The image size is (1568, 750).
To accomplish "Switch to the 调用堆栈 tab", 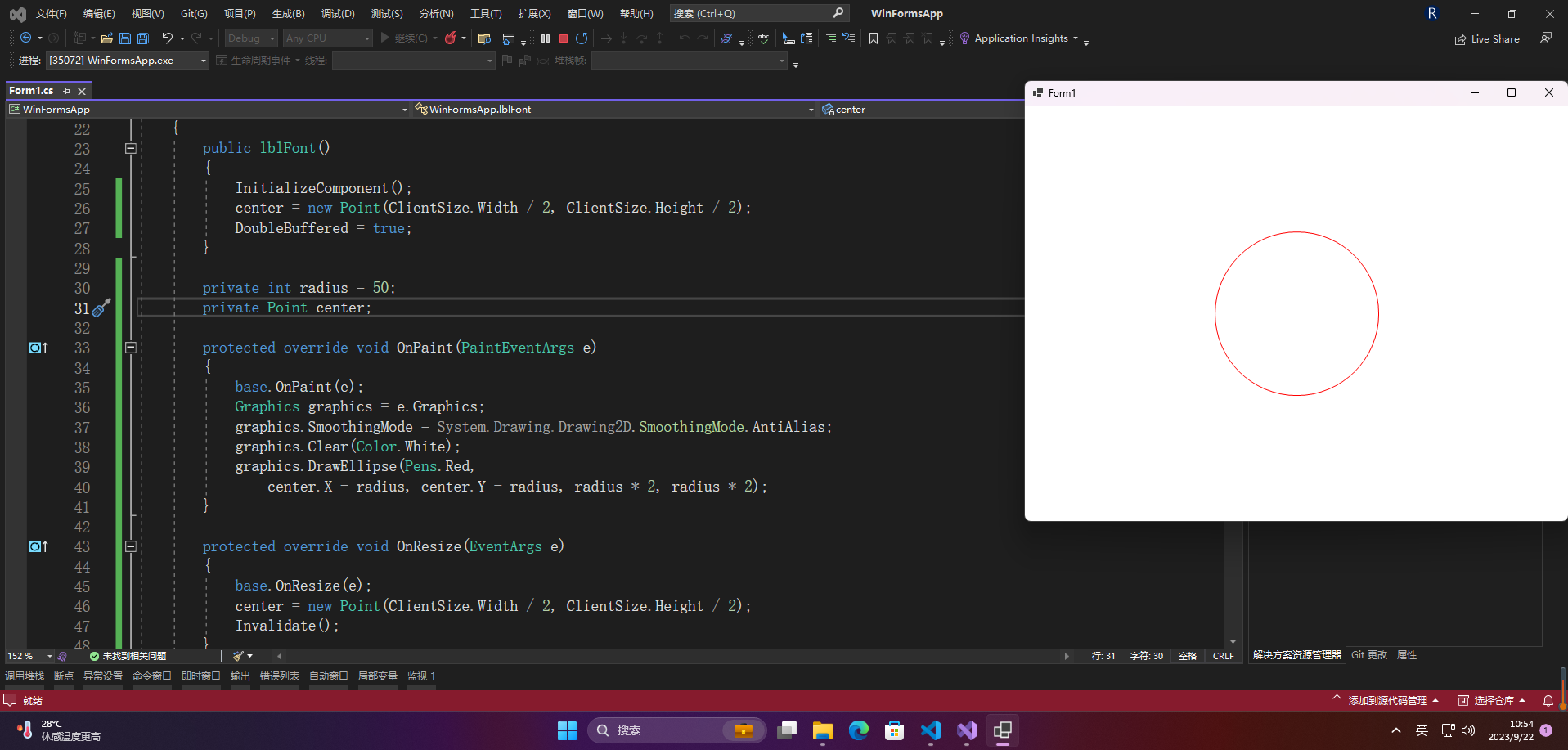I will coord(25,676).
